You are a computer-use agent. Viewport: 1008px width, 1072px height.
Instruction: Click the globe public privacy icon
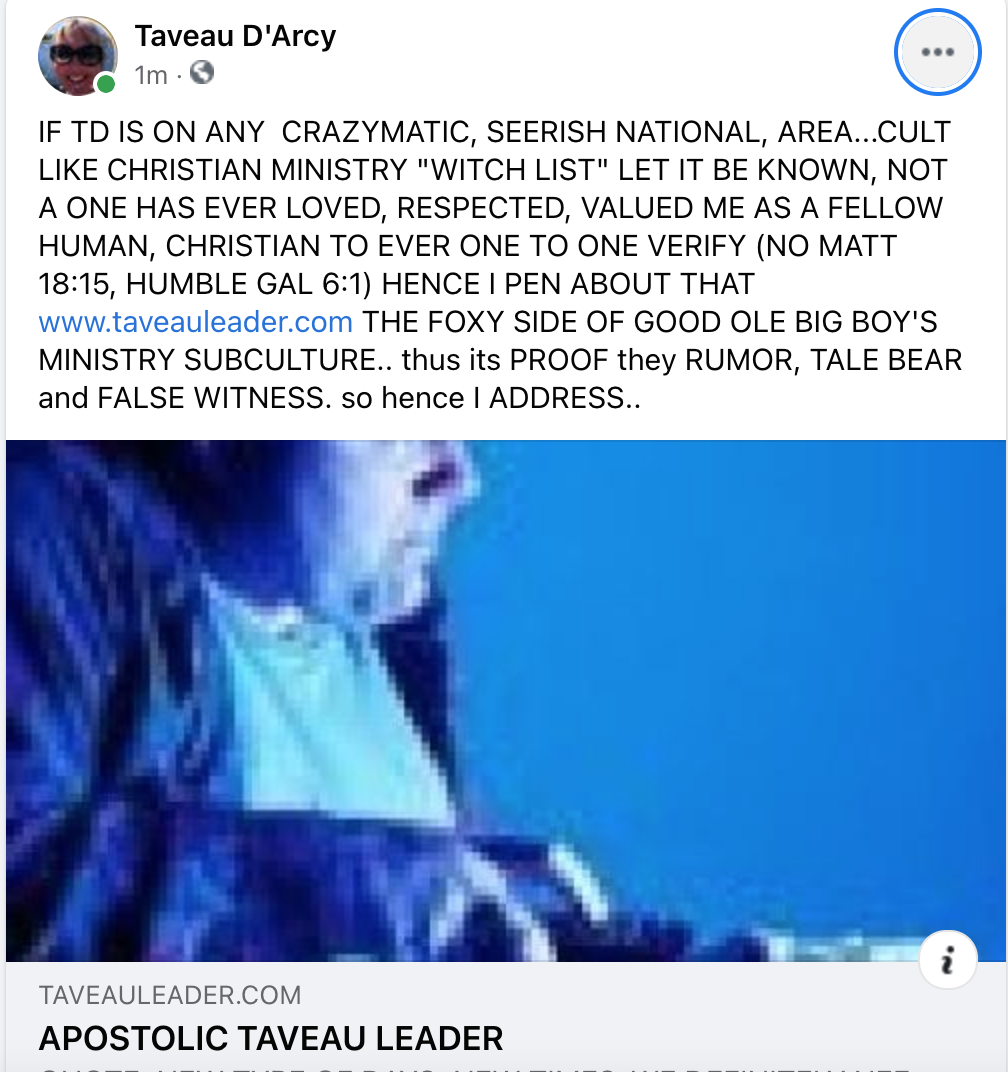202,72
